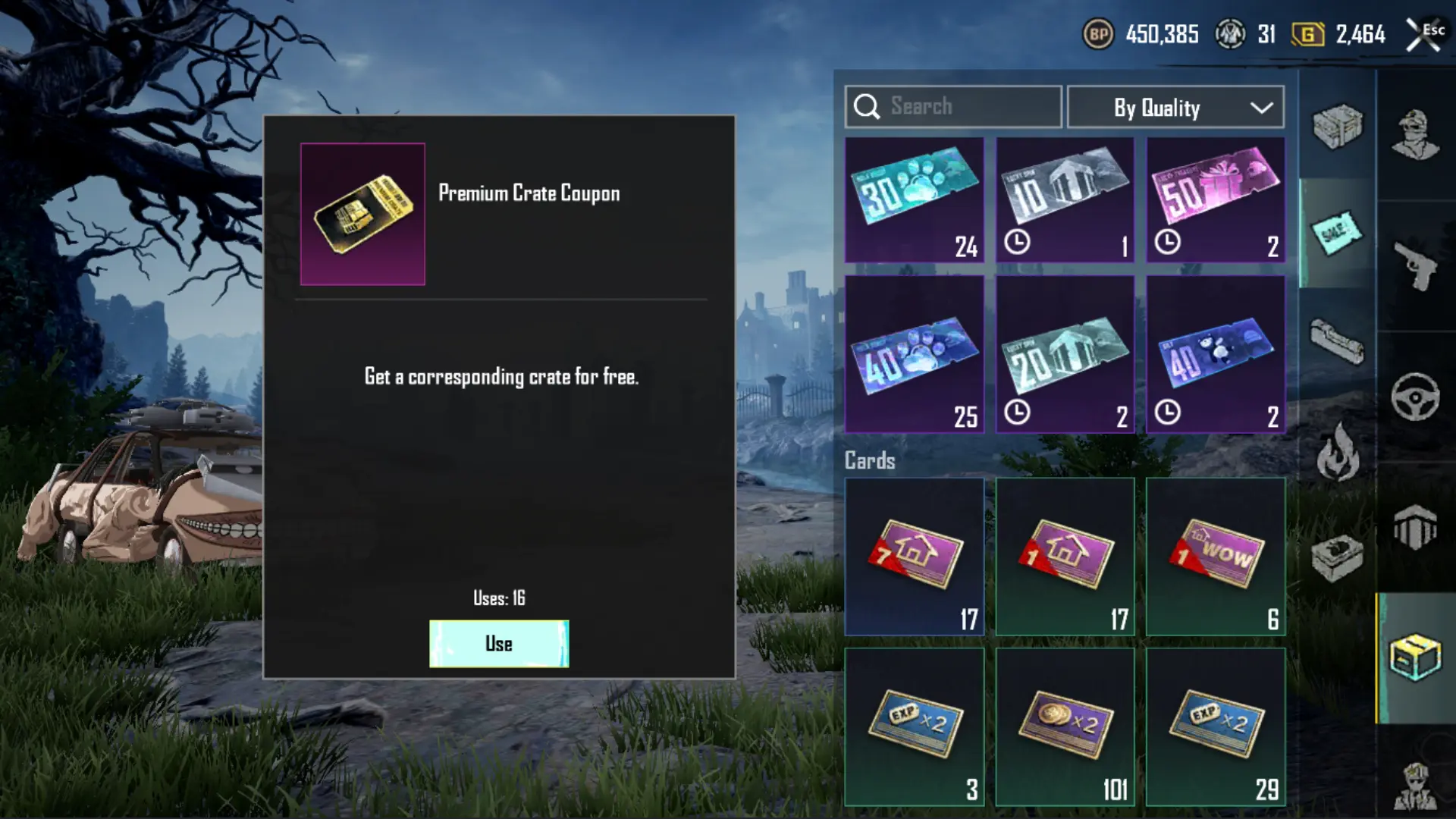The width and height of the screenshot is (1456, 819).
Task: Select the 30 paw coupon item
Action: (x=915, y=200)
